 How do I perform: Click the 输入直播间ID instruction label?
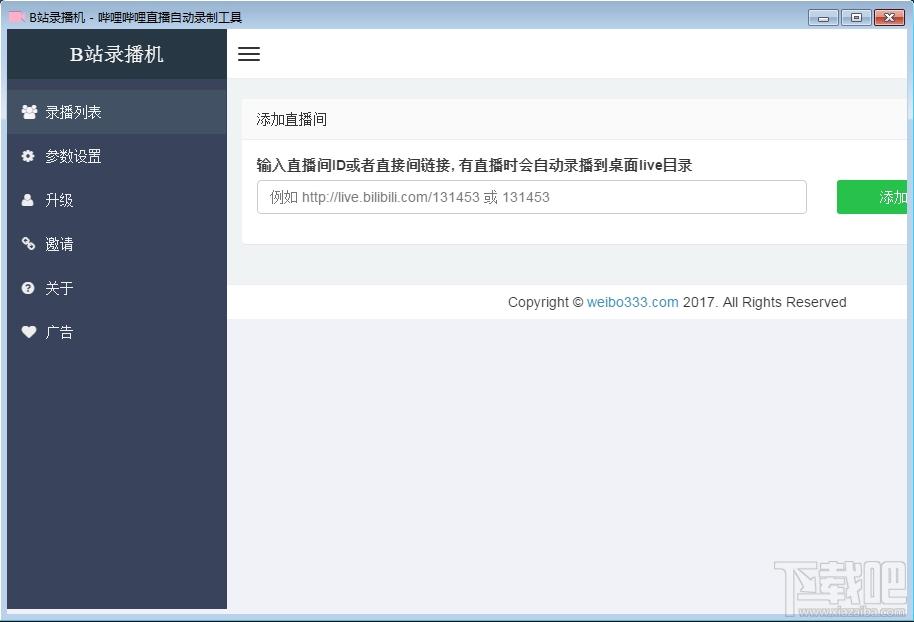[x=474, y=166]
